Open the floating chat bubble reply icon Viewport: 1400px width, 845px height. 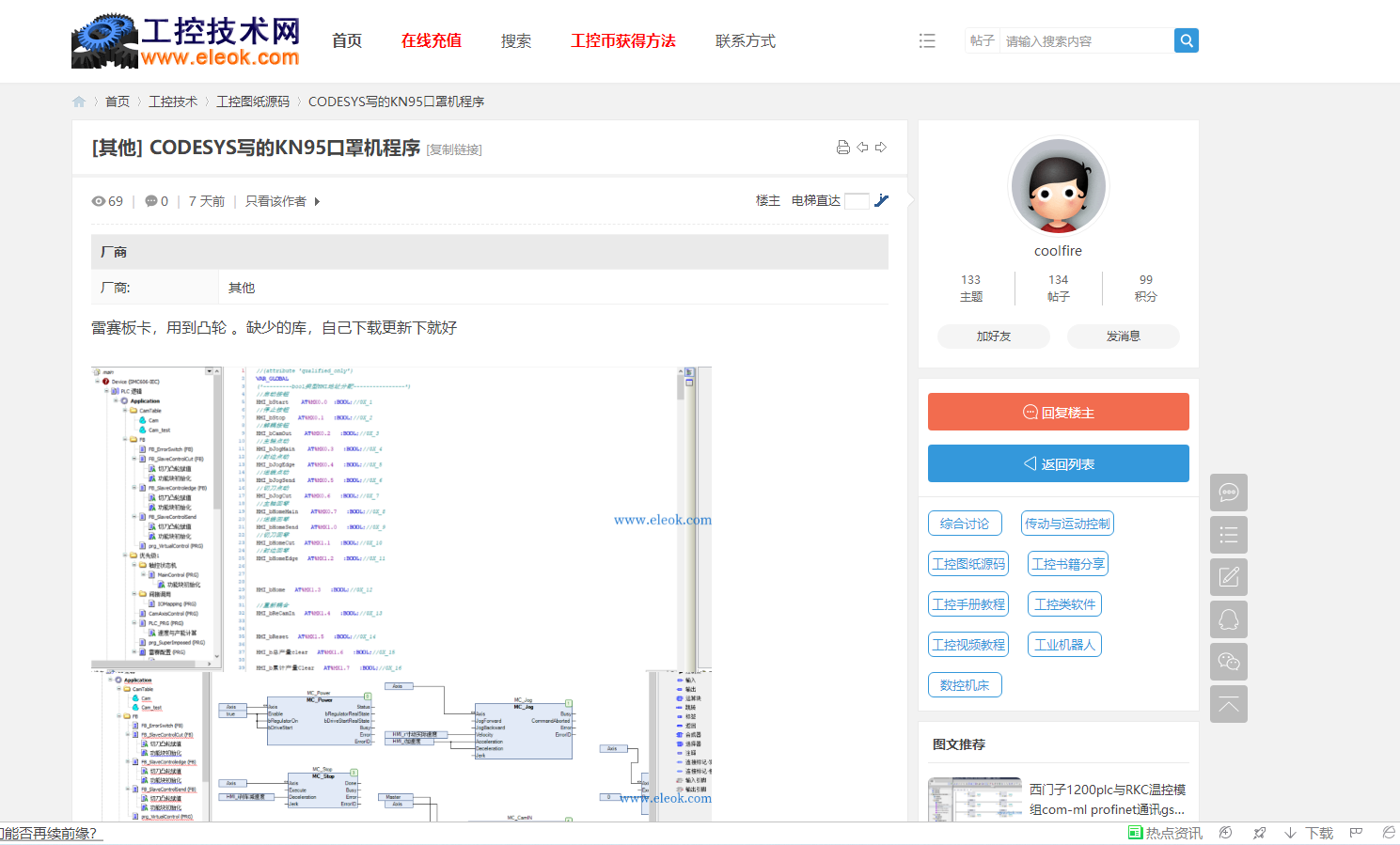point(1228,493)
